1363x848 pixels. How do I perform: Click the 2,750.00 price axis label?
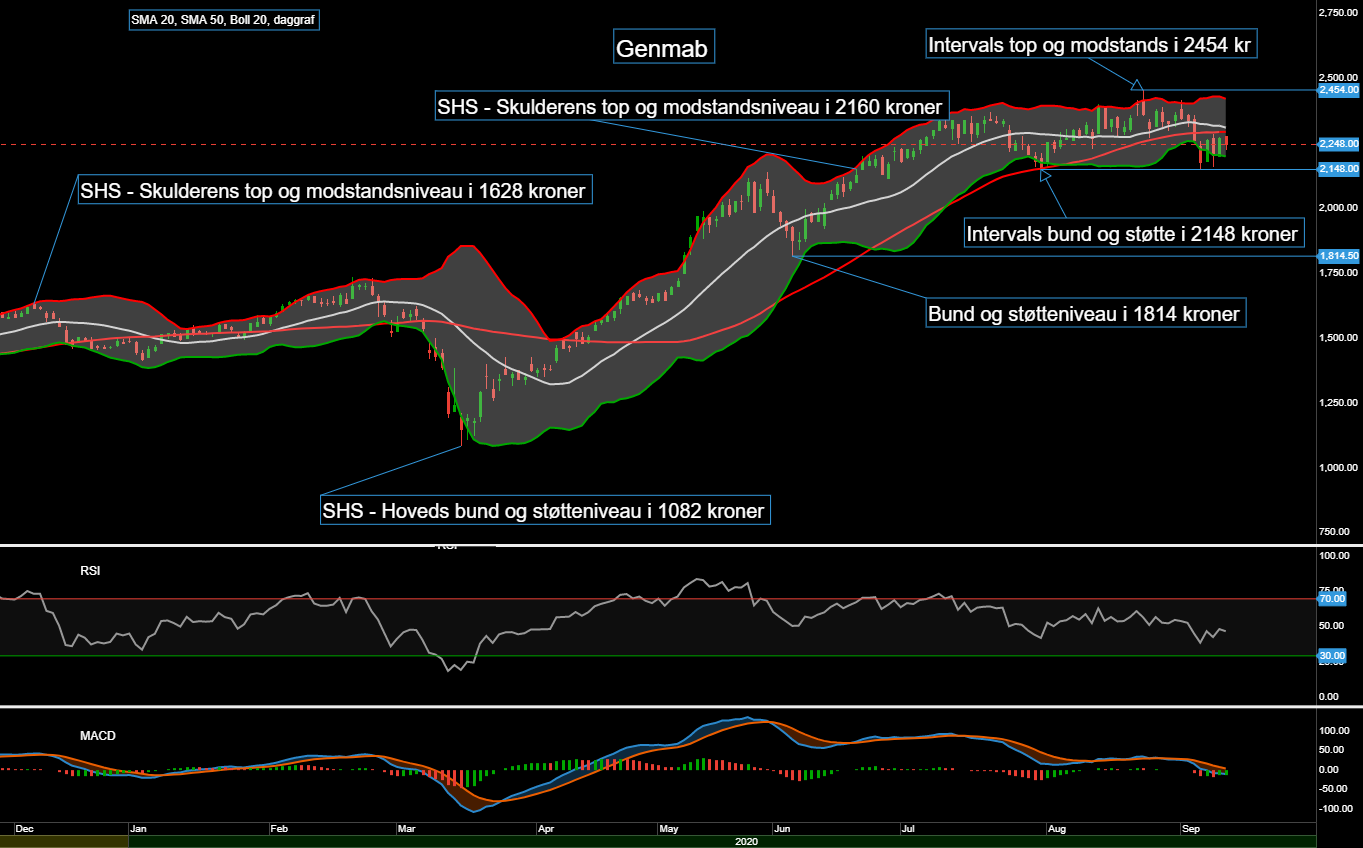tap(1338, 12)
